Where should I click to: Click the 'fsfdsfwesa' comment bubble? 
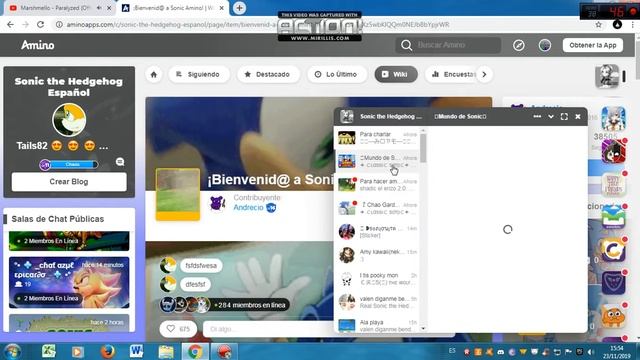tap(201, 266)
